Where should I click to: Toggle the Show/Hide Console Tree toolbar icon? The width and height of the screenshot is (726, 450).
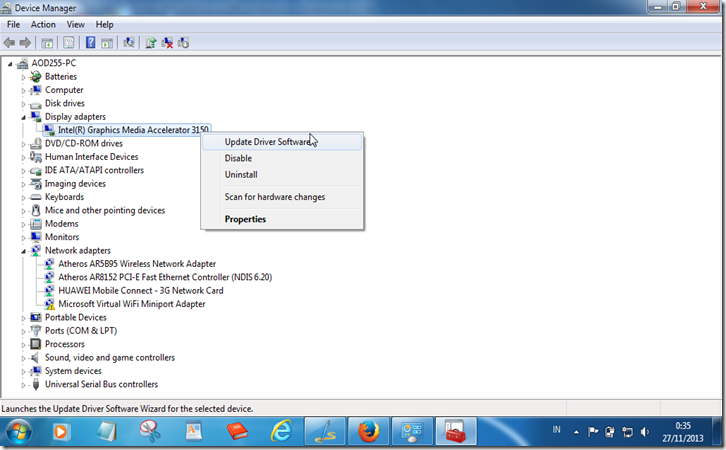pyautogui.click(x=47, y=43)
